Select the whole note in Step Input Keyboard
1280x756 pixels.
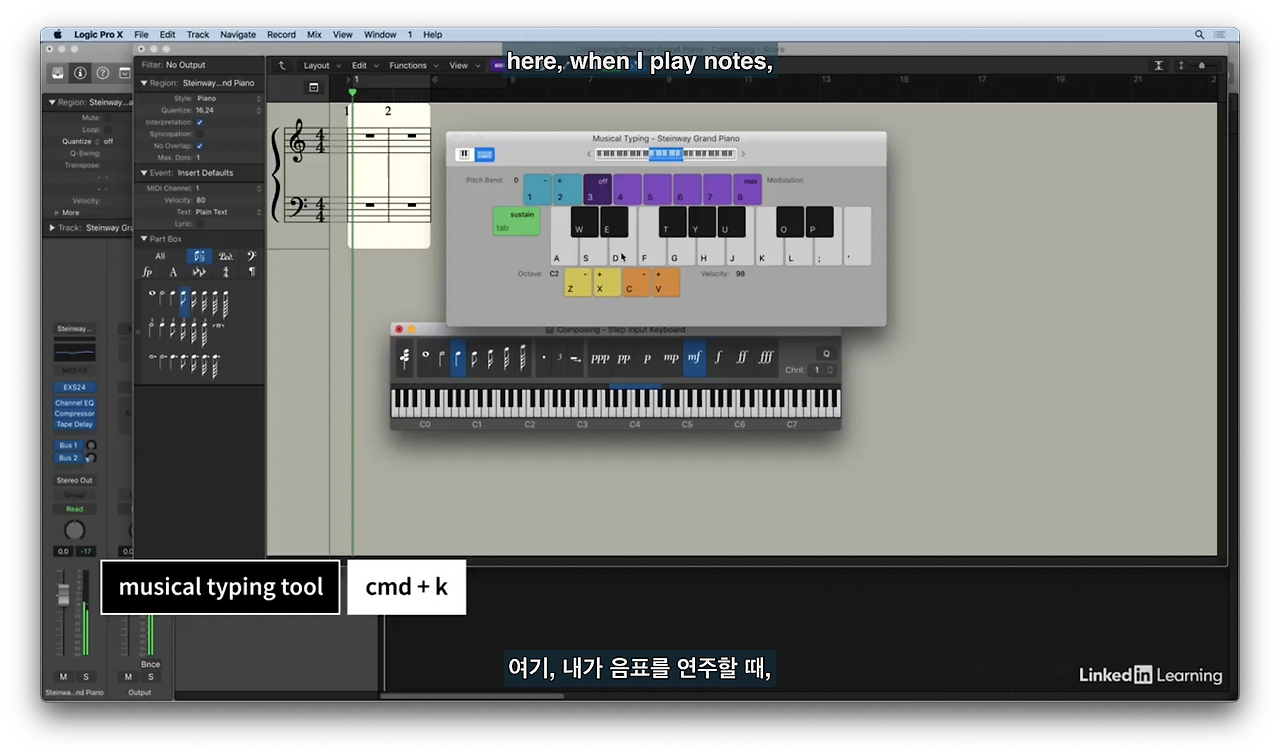pos(425,357)
